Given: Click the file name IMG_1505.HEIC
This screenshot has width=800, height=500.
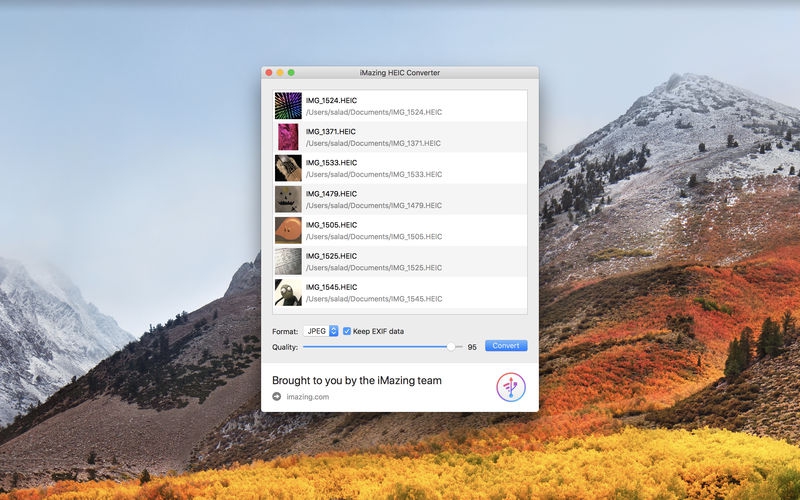Looking at the screenshot, I should [331, 225].
